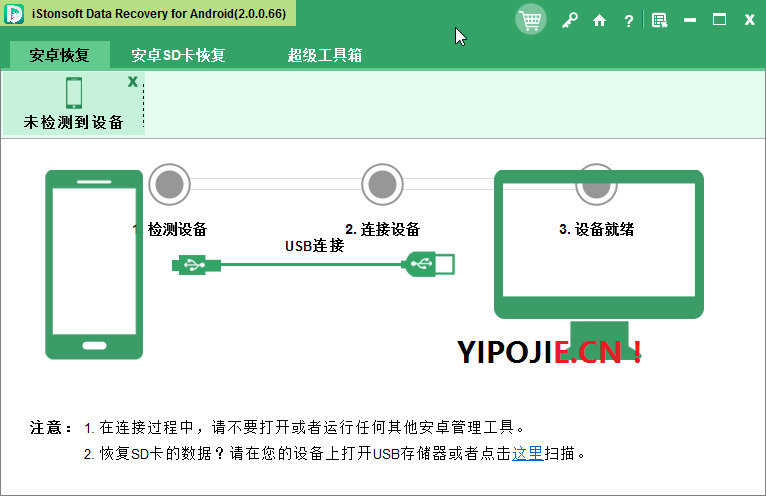Click the 这里 link to scan

[527, 453]
